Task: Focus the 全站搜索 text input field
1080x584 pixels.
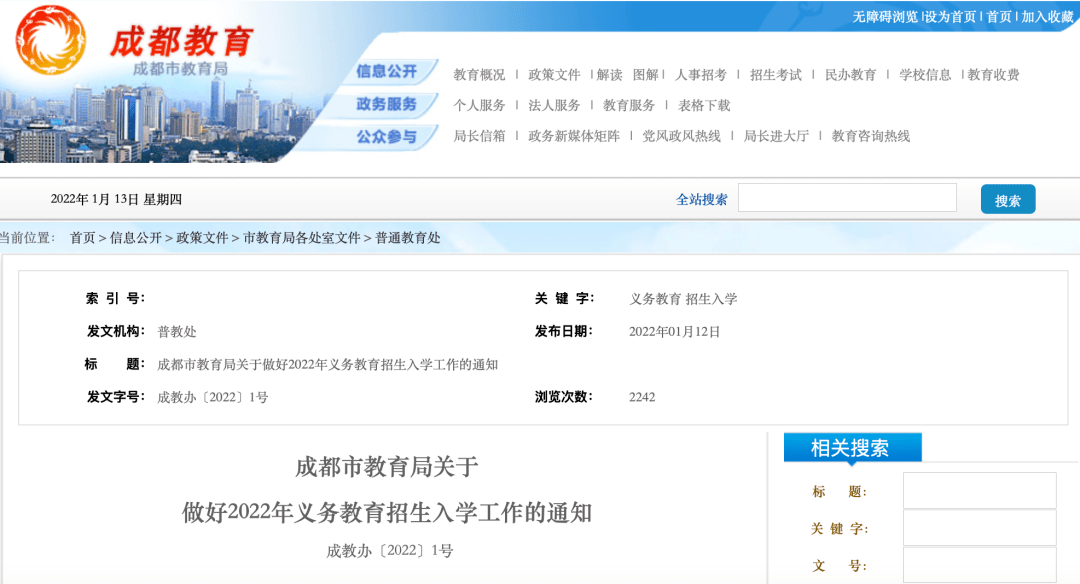Action: 847,198
